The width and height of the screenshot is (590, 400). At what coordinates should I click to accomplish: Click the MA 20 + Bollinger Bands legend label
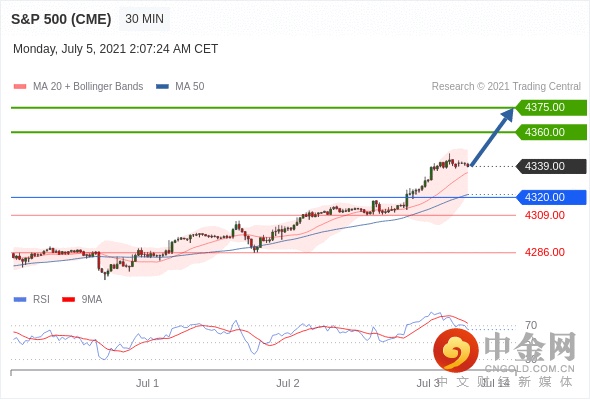coord(88,87)
